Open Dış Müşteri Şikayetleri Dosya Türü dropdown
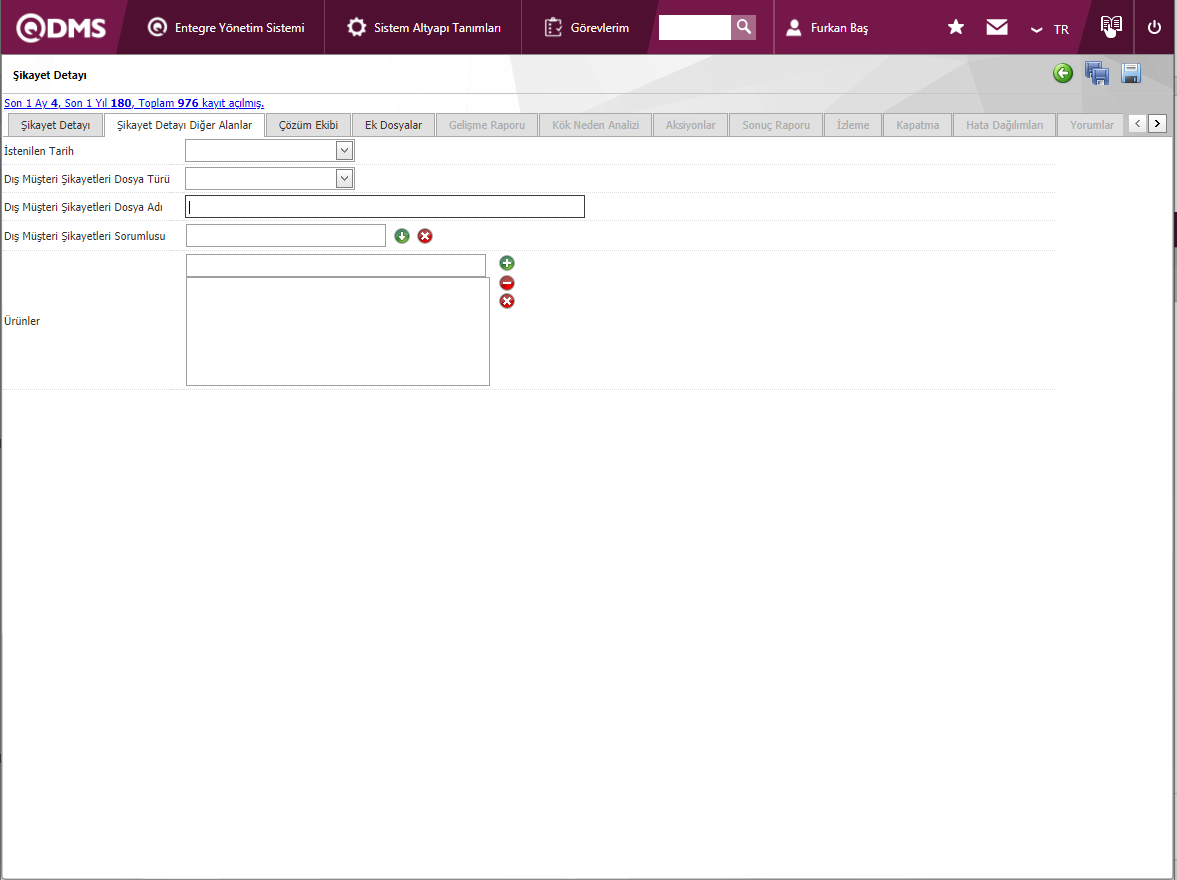The width and height of the screenshot is (1177, 880). (344, 179)
